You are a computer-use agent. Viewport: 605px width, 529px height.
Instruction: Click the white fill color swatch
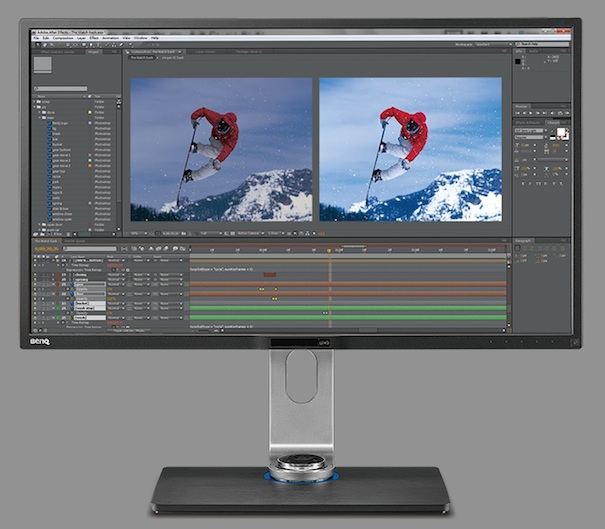point(561,131)
